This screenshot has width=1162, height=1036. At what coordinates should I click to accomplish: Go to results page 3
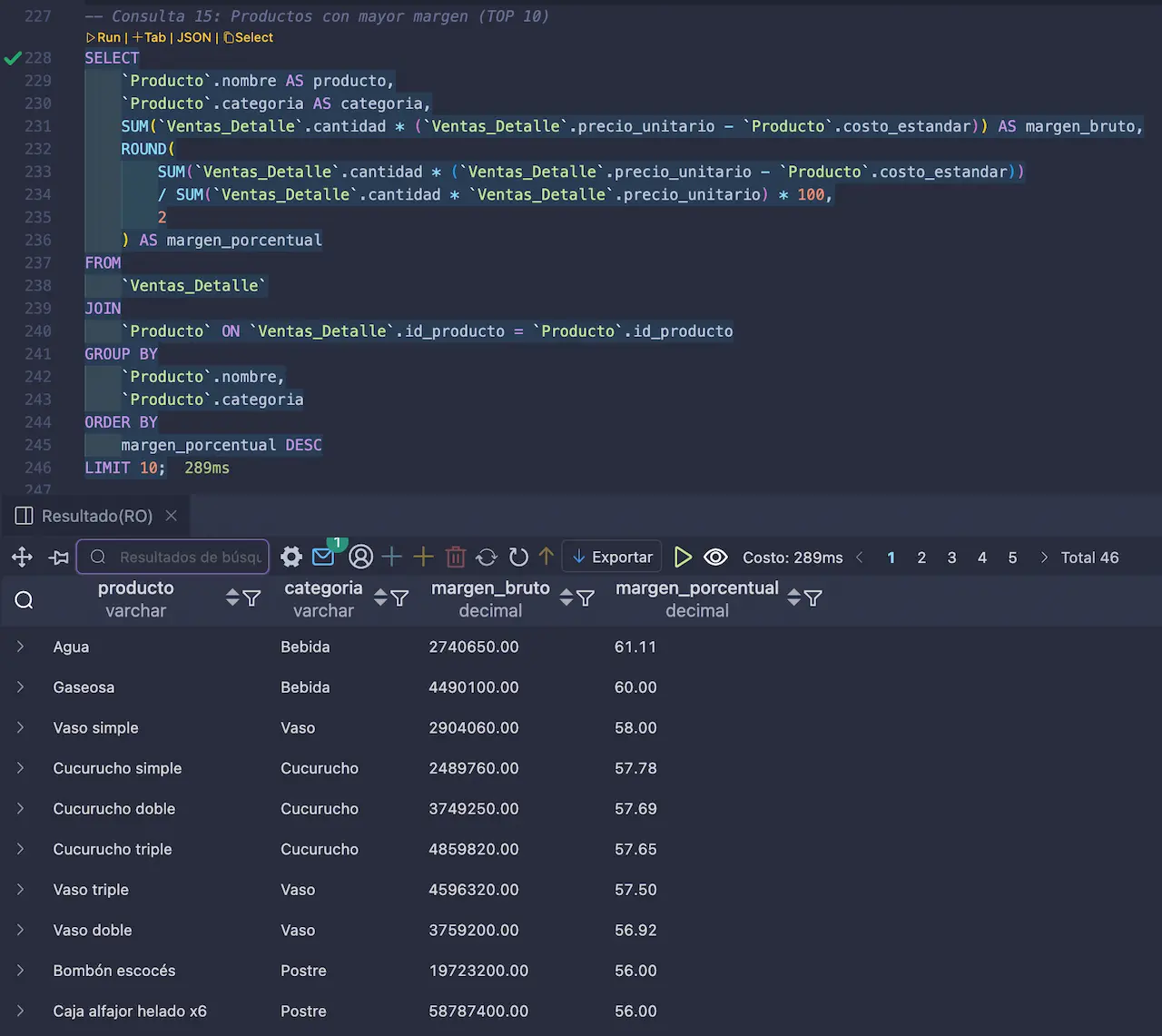point(951,557)
